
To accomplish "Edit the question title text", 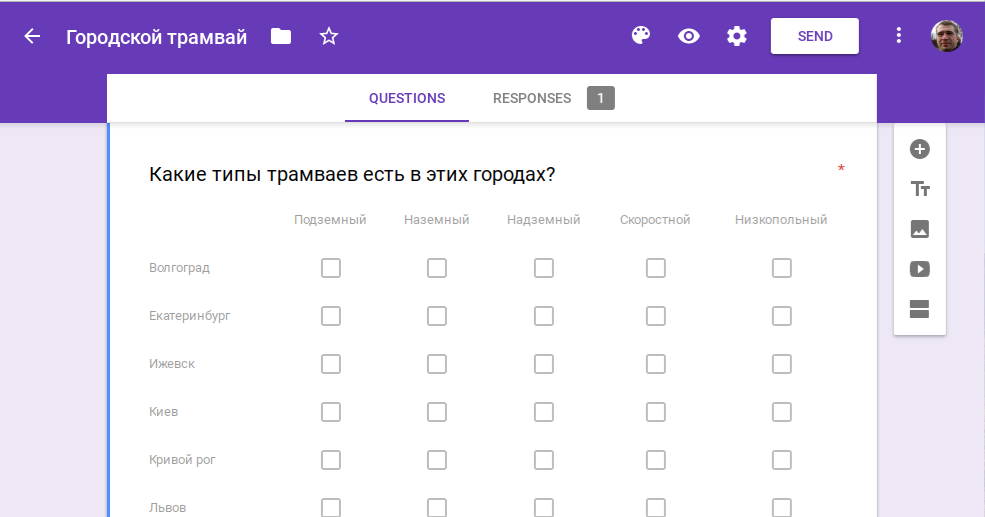I will [x=352, y=175].
